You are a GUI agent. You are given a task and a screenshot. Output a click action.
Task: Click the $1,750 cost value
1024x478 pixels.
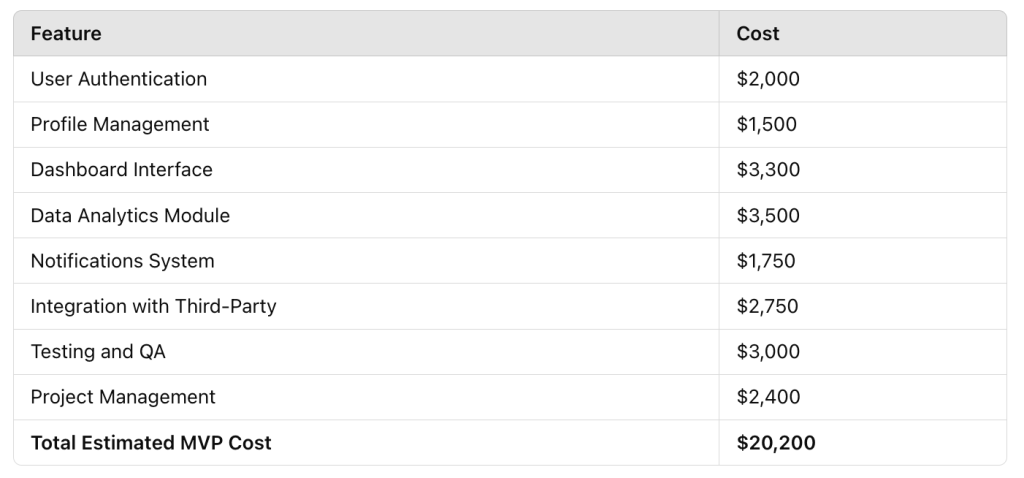(x=766, y=261)
